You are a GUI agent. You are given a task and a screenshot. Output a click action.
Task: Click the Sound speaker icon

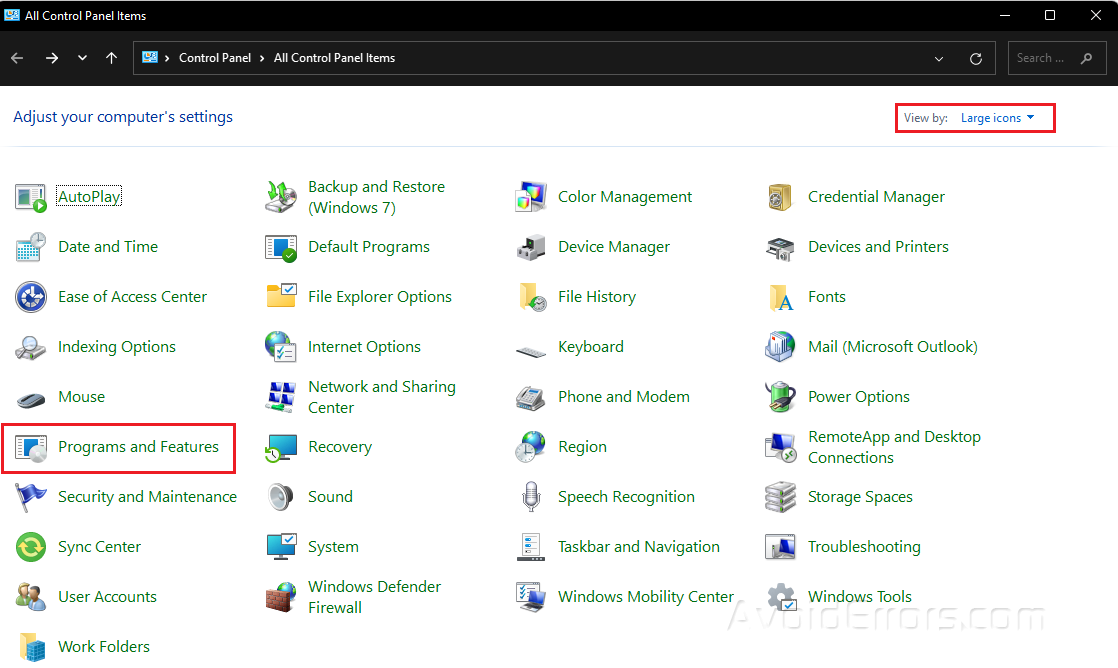tap(281, 497)
